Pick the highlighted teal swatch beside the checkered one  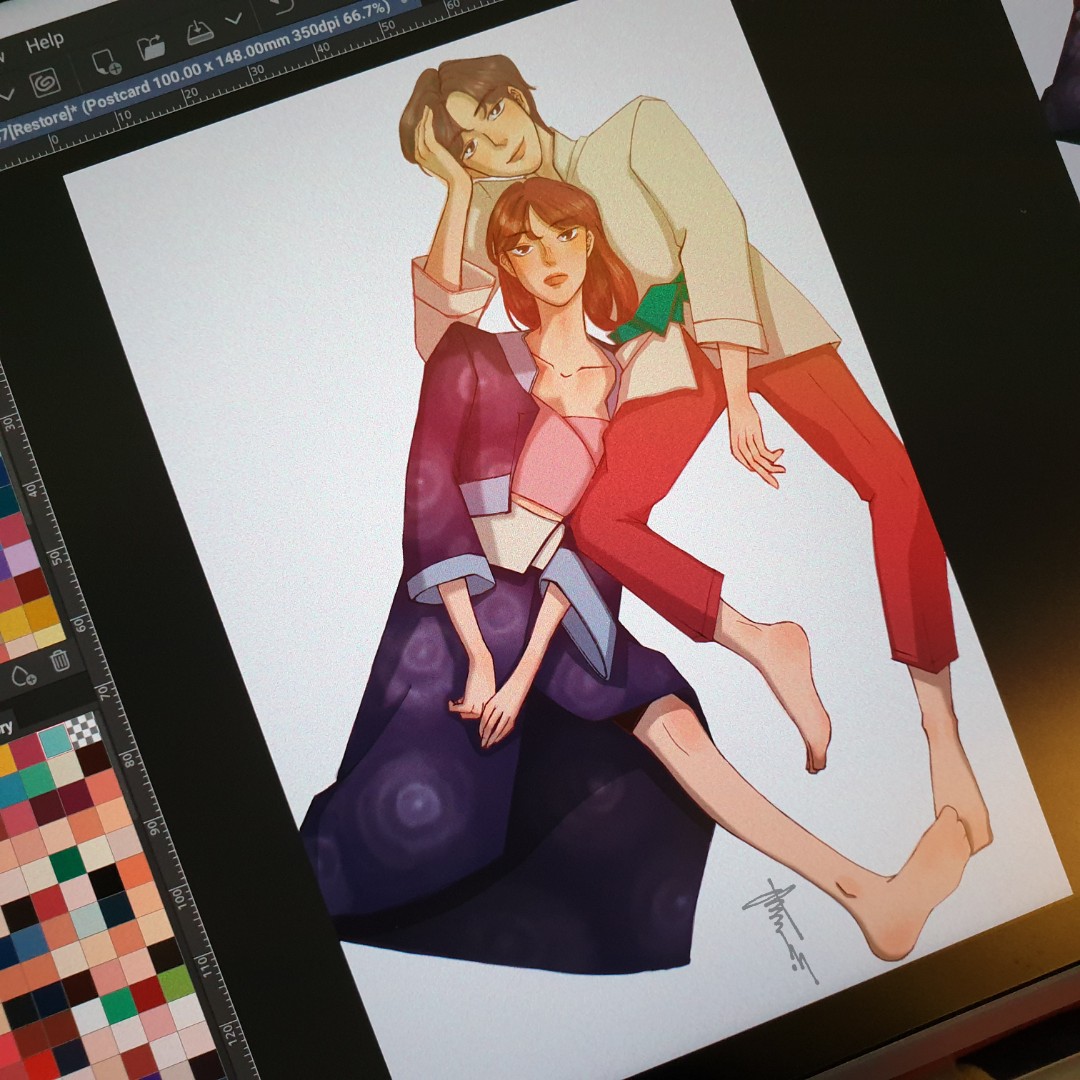pos(55,742)
